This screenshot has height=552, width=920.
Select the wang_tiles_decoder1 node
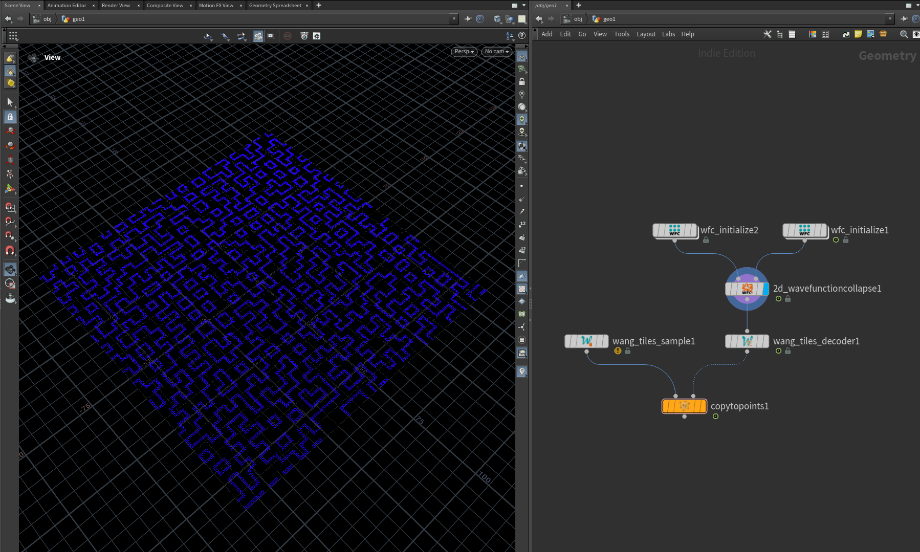[747, 341]
